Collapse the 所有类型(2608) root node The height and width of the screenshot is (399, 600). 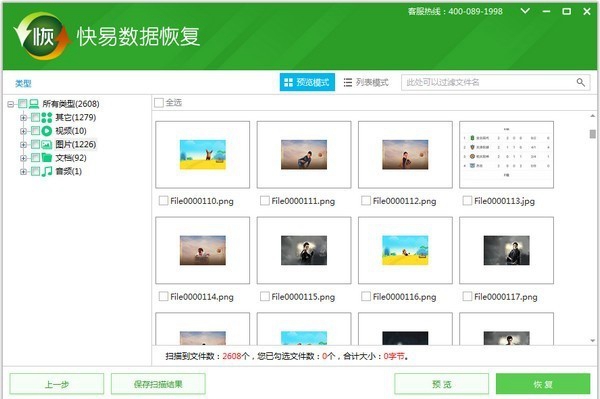11,104
